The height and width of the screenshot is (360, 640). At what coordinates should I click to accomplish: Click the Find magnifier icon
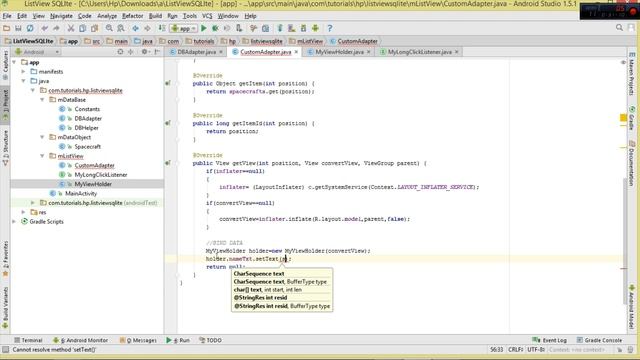[x=109, y=28]
